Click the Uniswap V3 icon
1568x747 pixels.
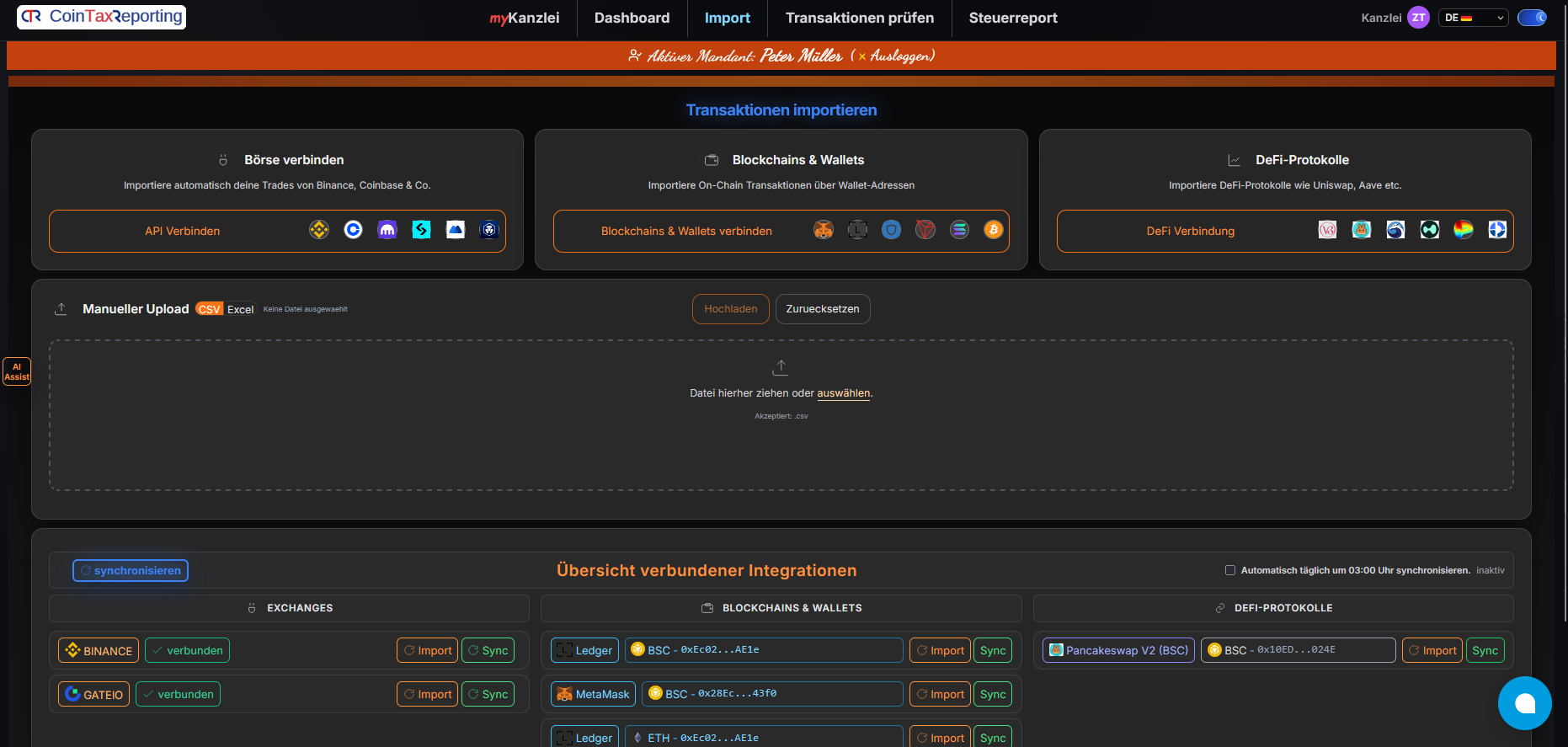click(1327, 230)
